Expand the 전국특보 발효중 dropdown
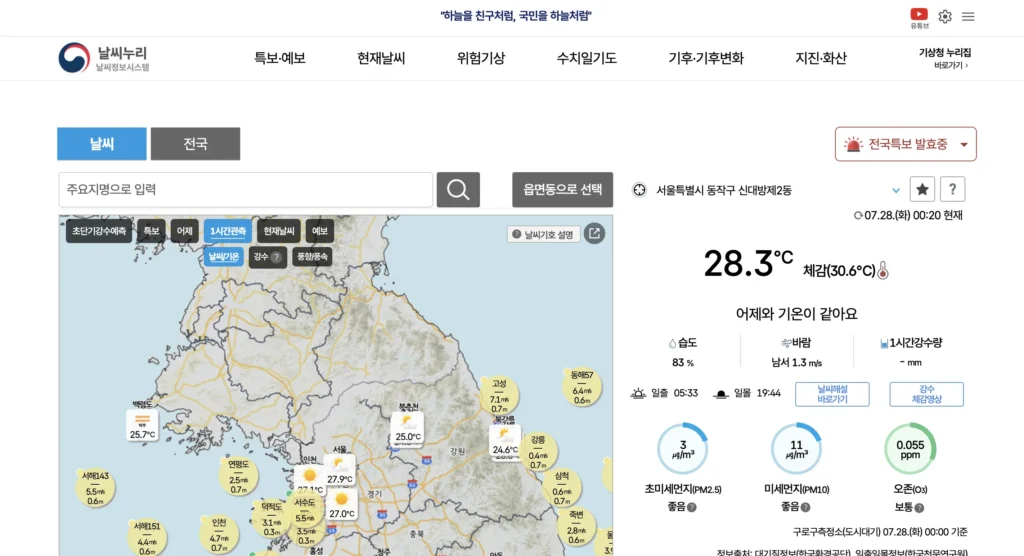Viewport: 1024px width, 556px height. [x=905, y=144]
